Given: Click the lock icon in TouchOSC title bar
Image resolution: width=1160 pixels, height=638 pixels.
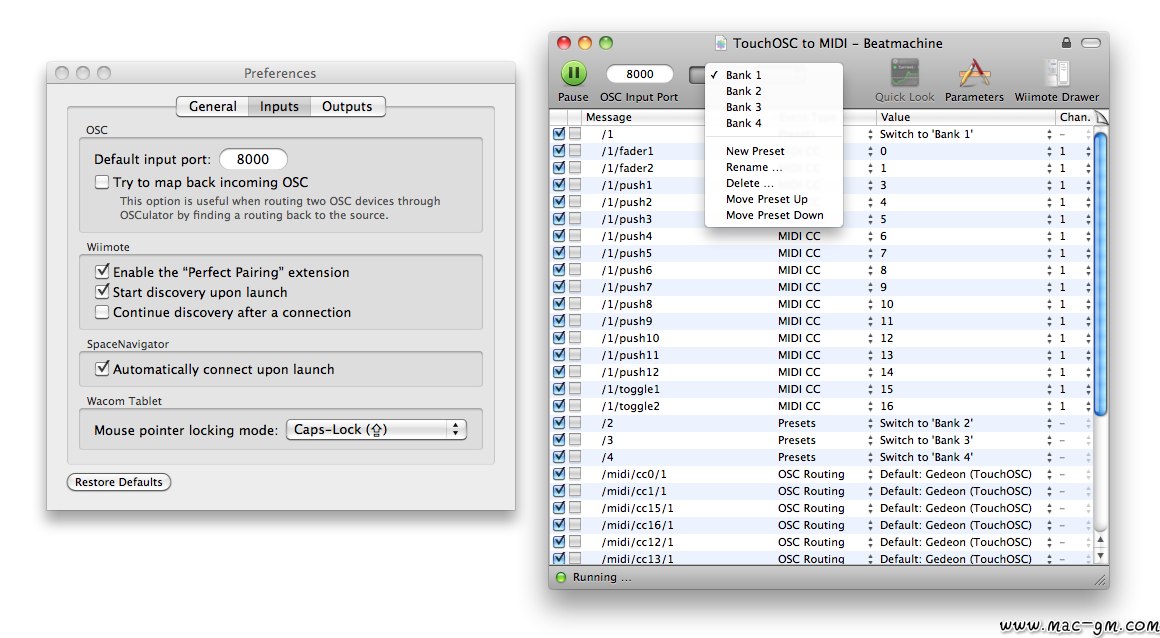Looking at the screenshot, I should [x=1066, y=43].
